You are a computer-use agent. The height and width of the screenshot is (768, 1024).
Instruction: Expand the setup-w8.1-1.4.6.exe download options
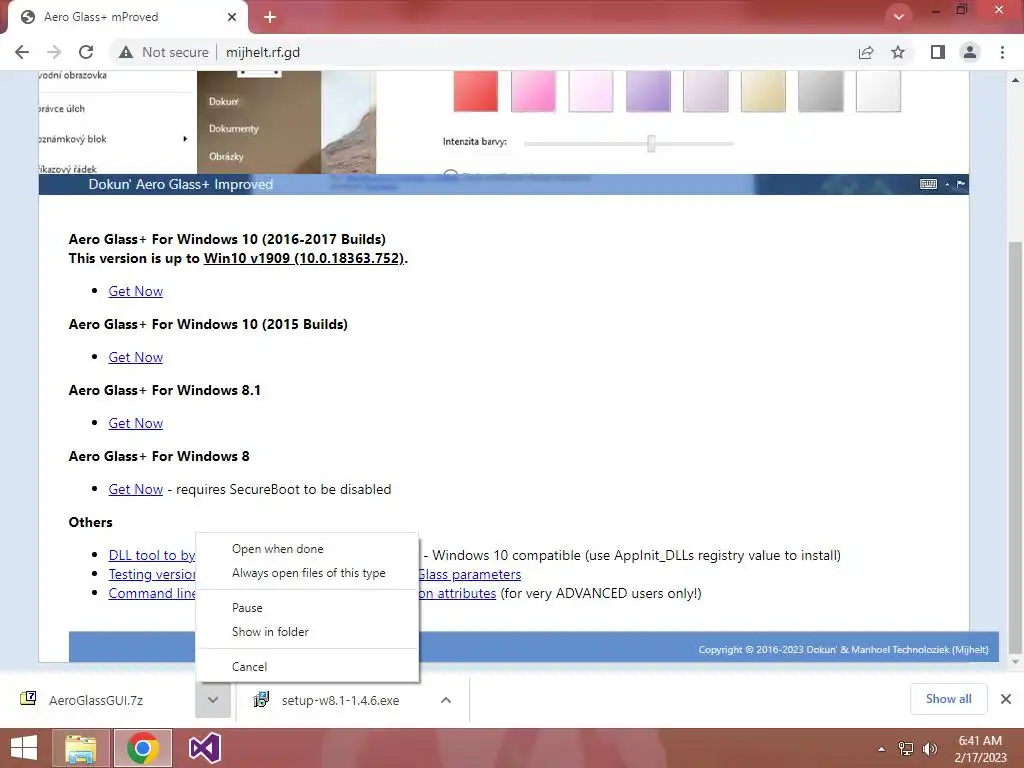tap(446, 700)
